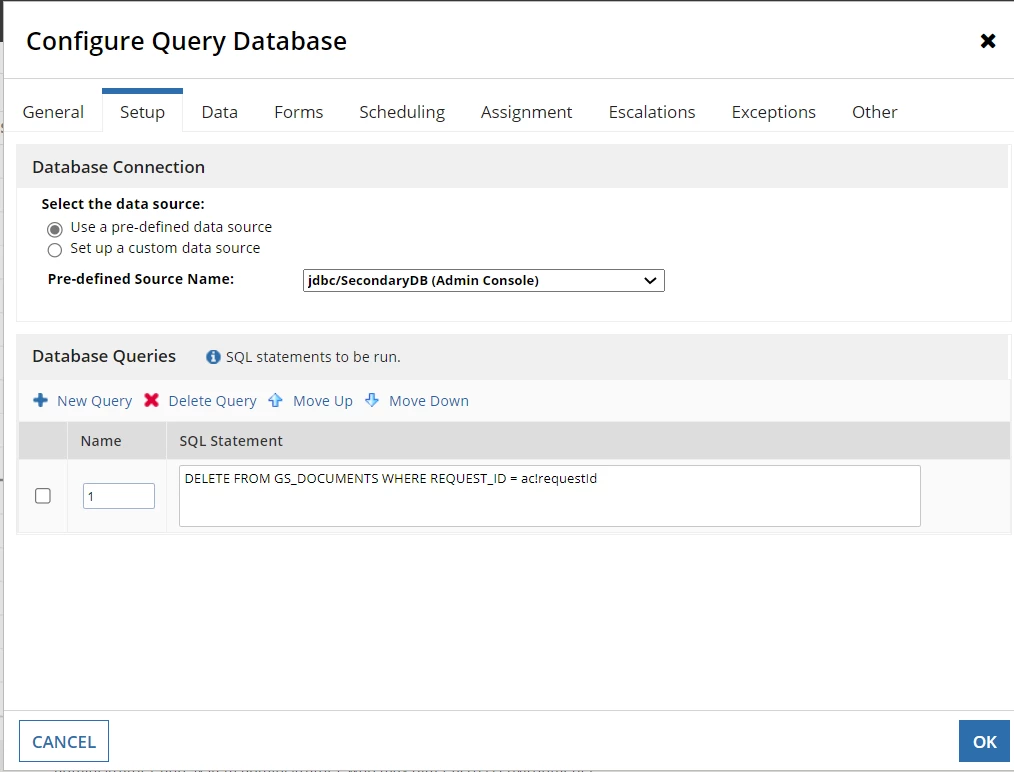Open the Pre-defined Source Name dropdown
The image size is (1014, 772).
tap(483, 281)
